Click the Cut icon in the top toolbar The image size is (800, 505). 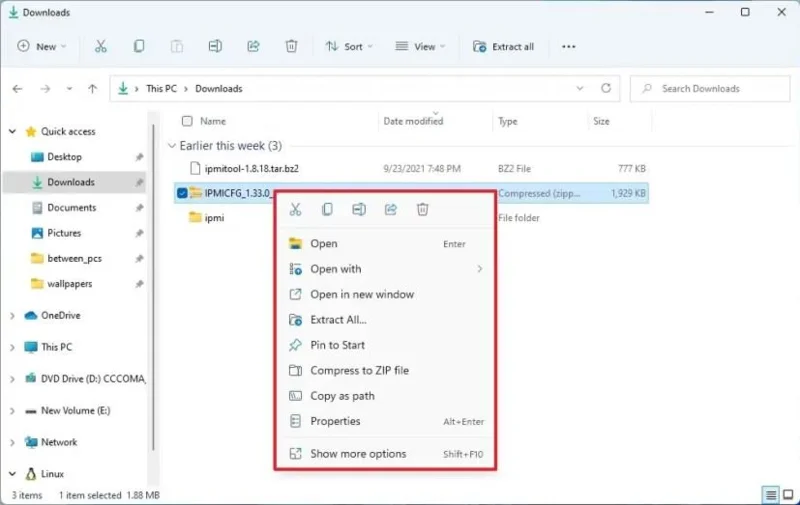point(101,46)
